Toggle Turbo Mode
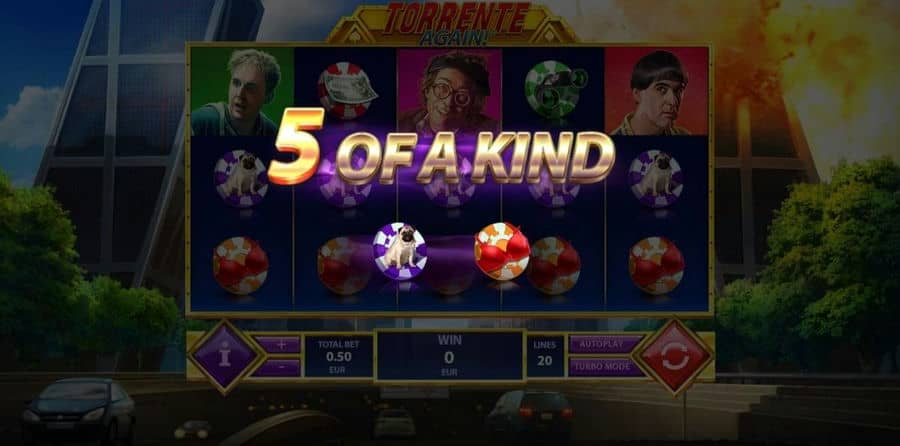Screen dimensions: 900x446 (x=606, y=367)
